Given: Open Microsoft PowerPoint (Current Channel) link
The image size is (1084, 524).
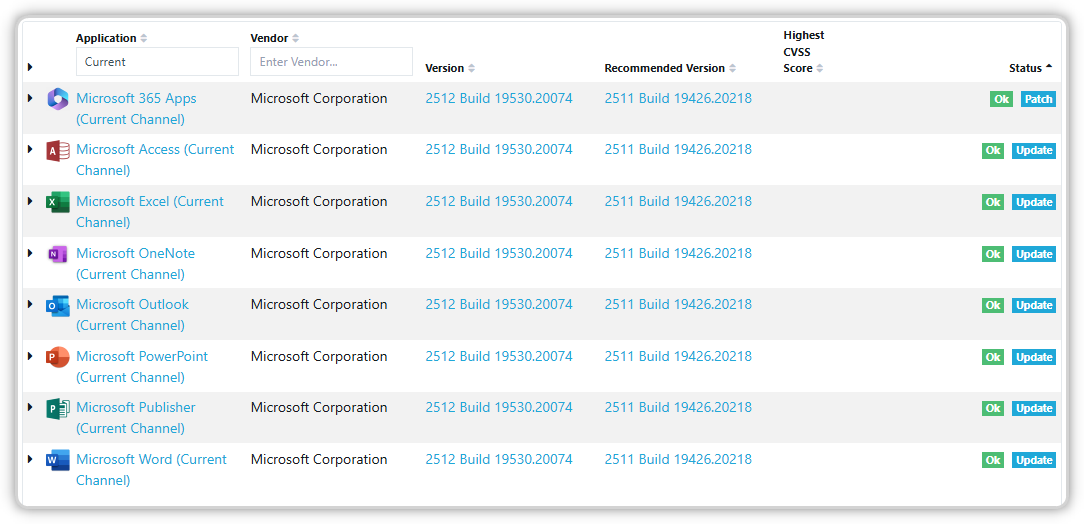Looking at the screenshot, I should [142, 357].
